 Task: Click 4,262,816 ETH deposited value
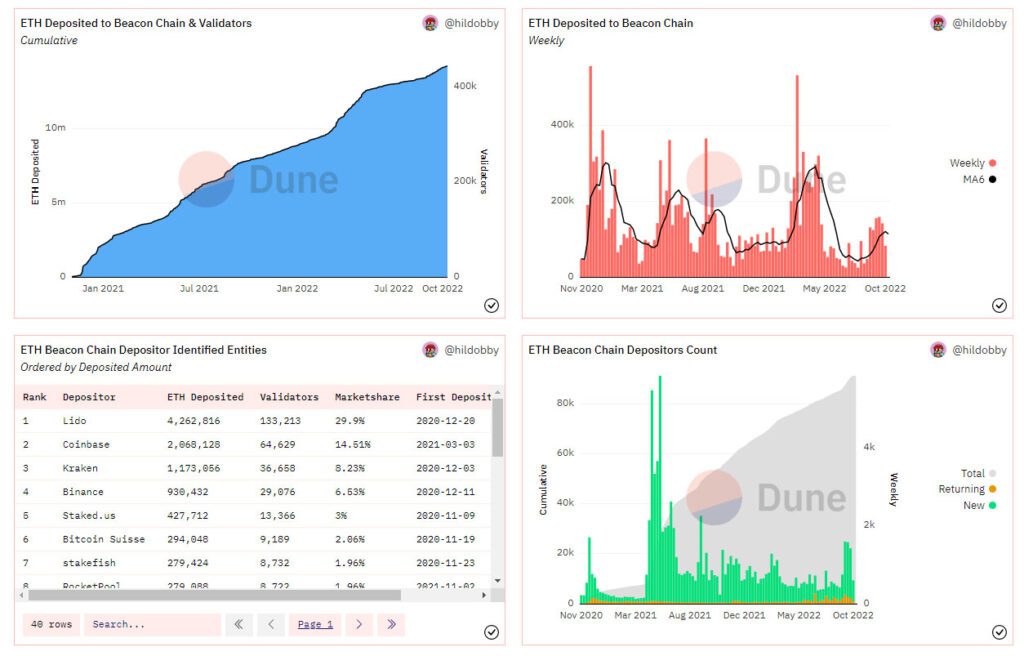[193, 421]
